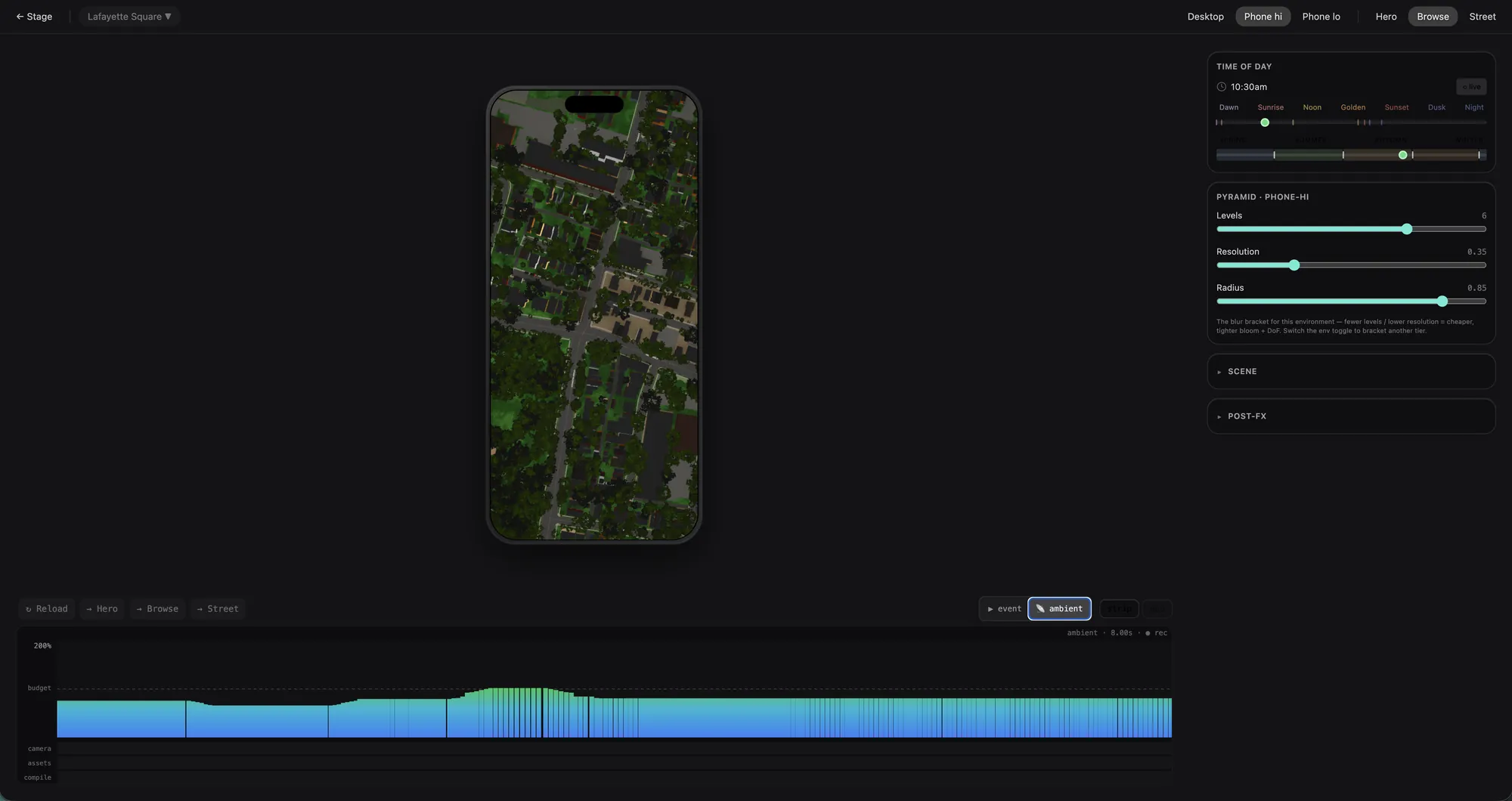
Task: Expand the SCENE section
Action: (1351, 372)
